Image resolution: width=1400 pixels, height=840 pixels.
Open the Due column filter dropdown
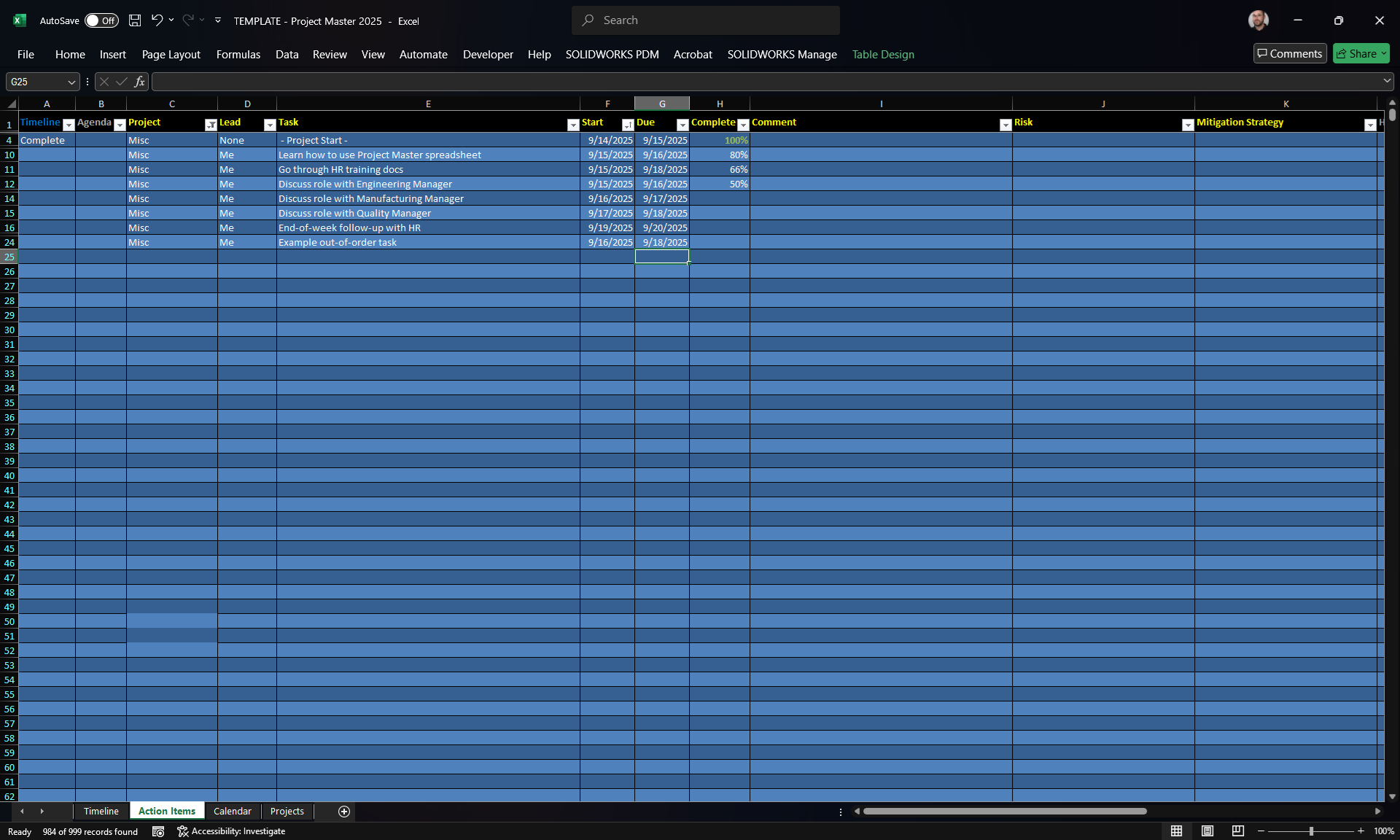[x=682, y=125]
